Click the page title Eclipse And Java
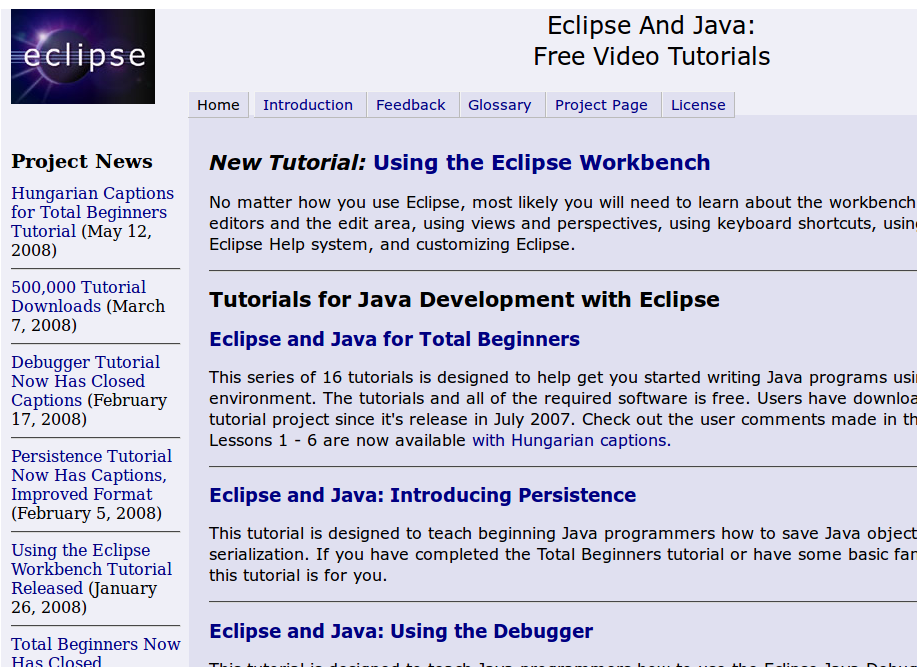Screen dimensions: 917x667 click(x=651, y=26)
